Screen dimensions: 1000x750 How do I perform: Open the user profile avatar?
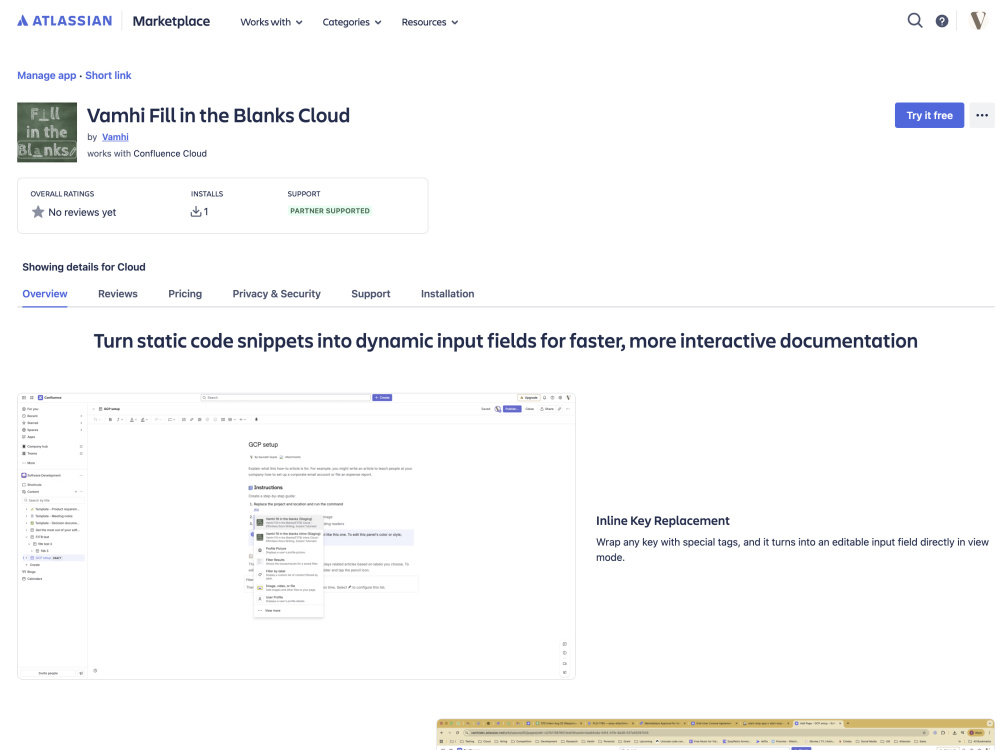click(978, 21)
